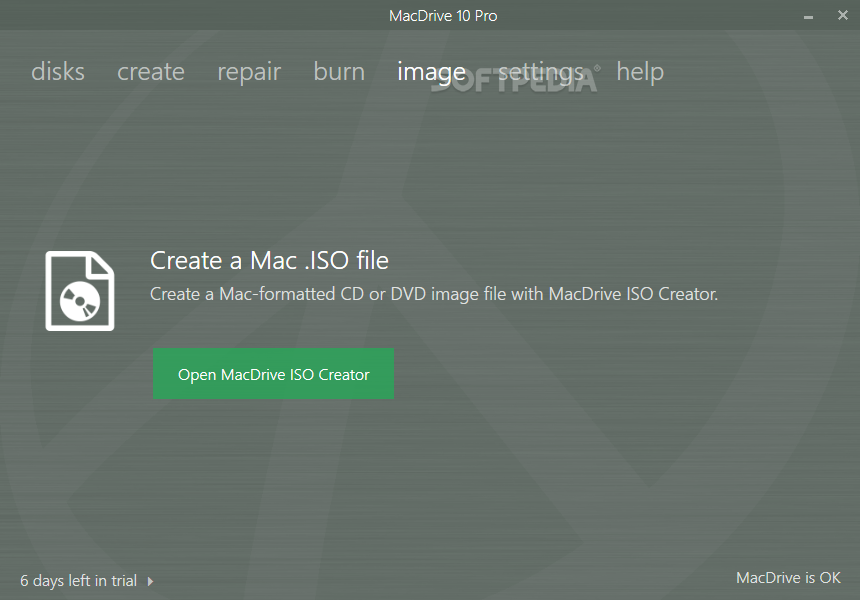
Task: Click the ISO disc file icon
Action: coord(80,291)
